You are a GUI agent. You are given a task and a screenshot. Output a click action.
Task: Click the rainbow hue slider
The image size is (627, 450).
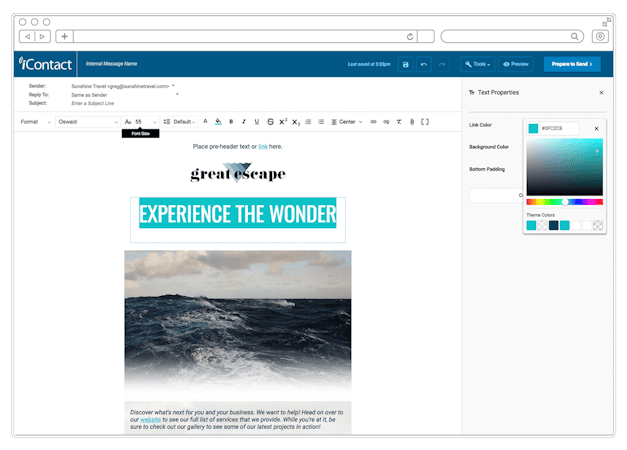coord(564,202)
